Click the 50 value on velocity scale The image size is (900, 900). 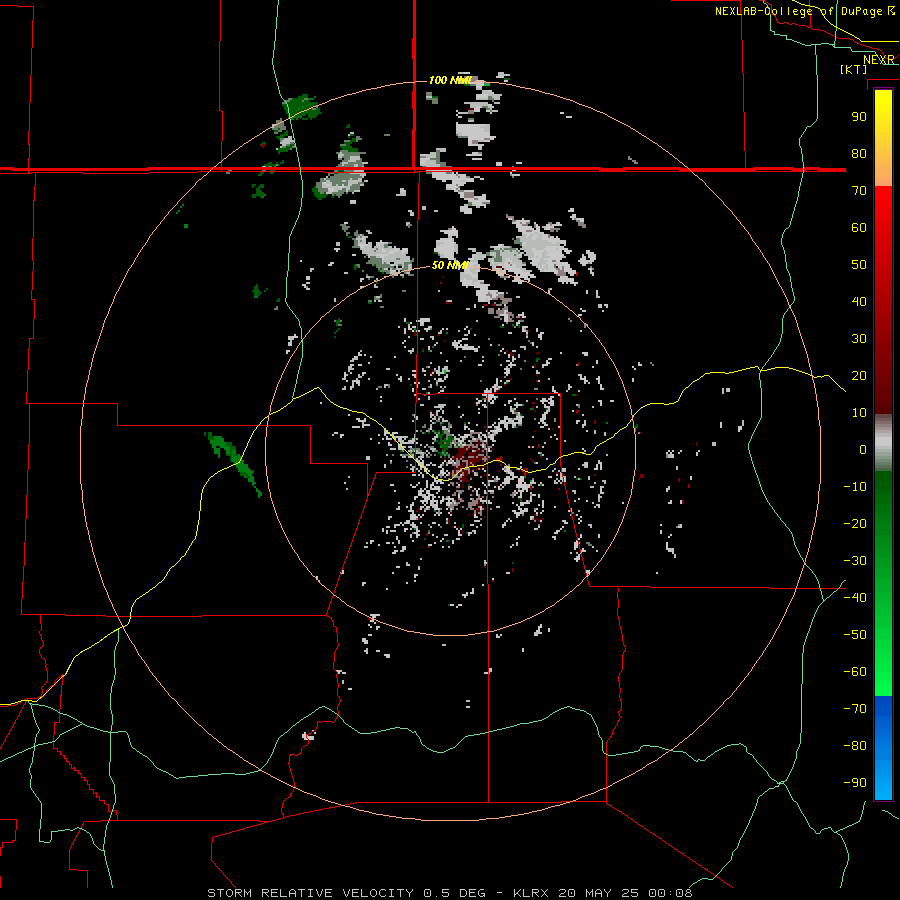coord(859,265)
